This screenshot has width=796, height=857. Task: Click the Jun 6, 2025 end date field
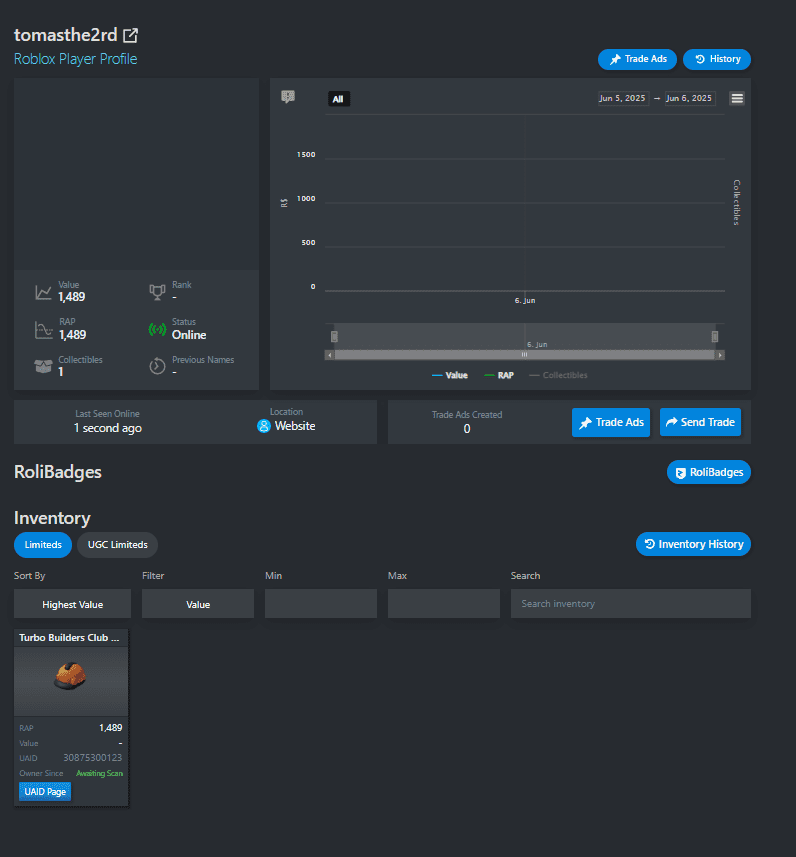(x=690, y=98)
